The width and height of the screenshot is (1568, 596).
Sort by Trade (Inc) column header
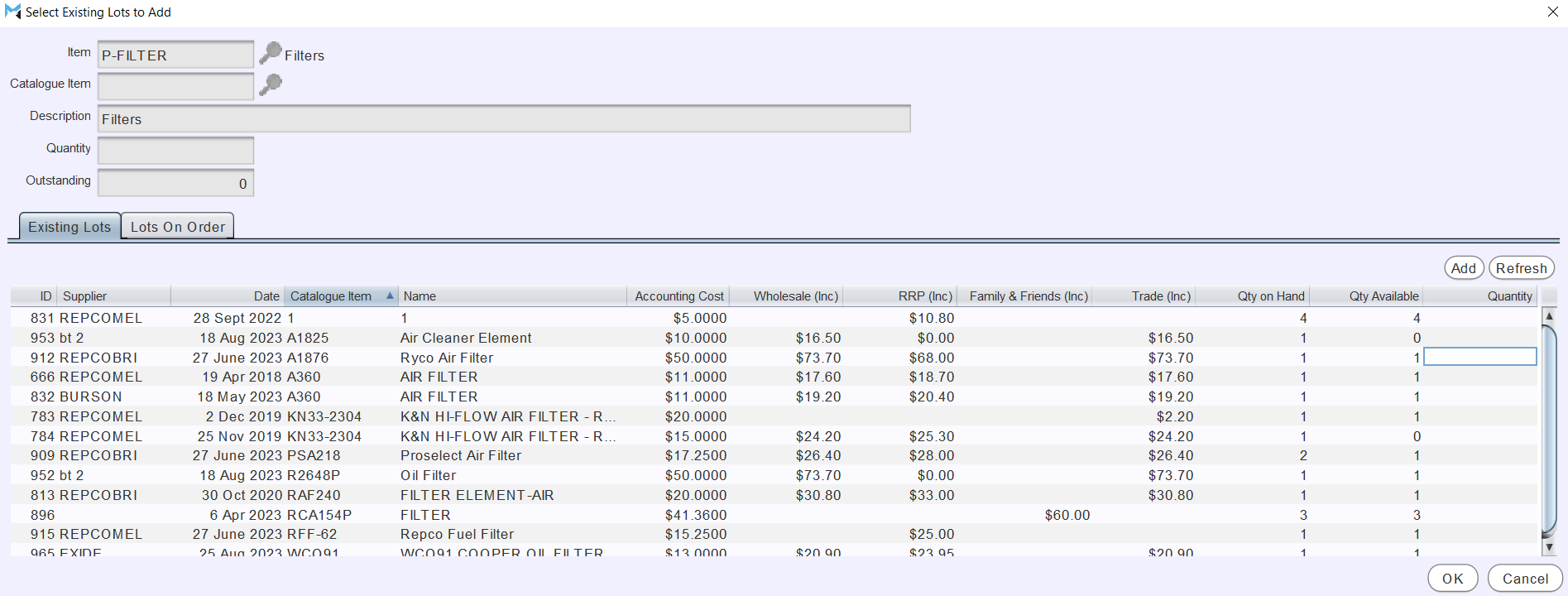(x=1144, y=296)
